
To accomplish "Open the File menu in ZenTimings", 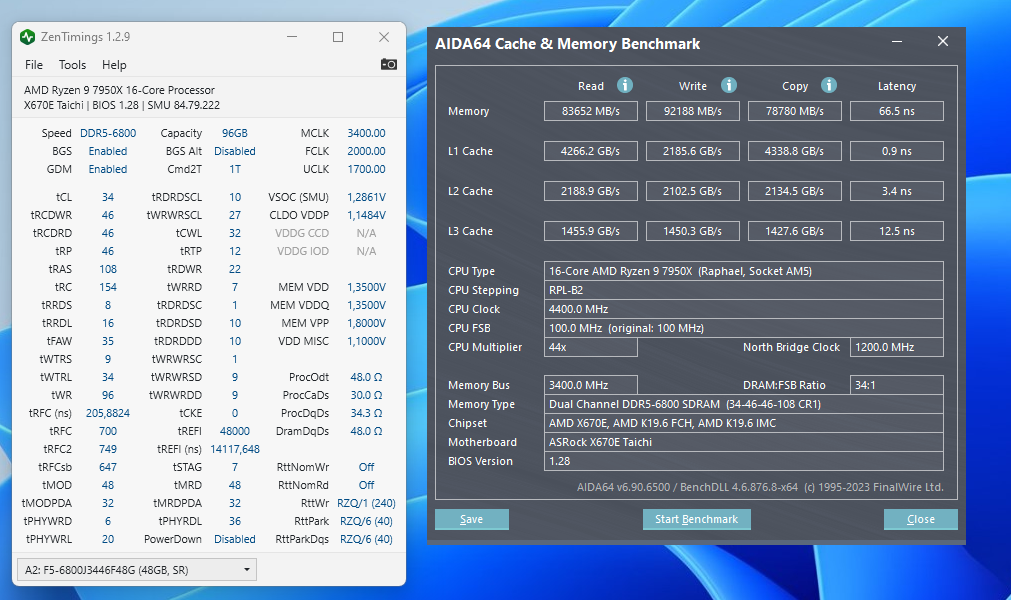I will [x=34, y=65].
